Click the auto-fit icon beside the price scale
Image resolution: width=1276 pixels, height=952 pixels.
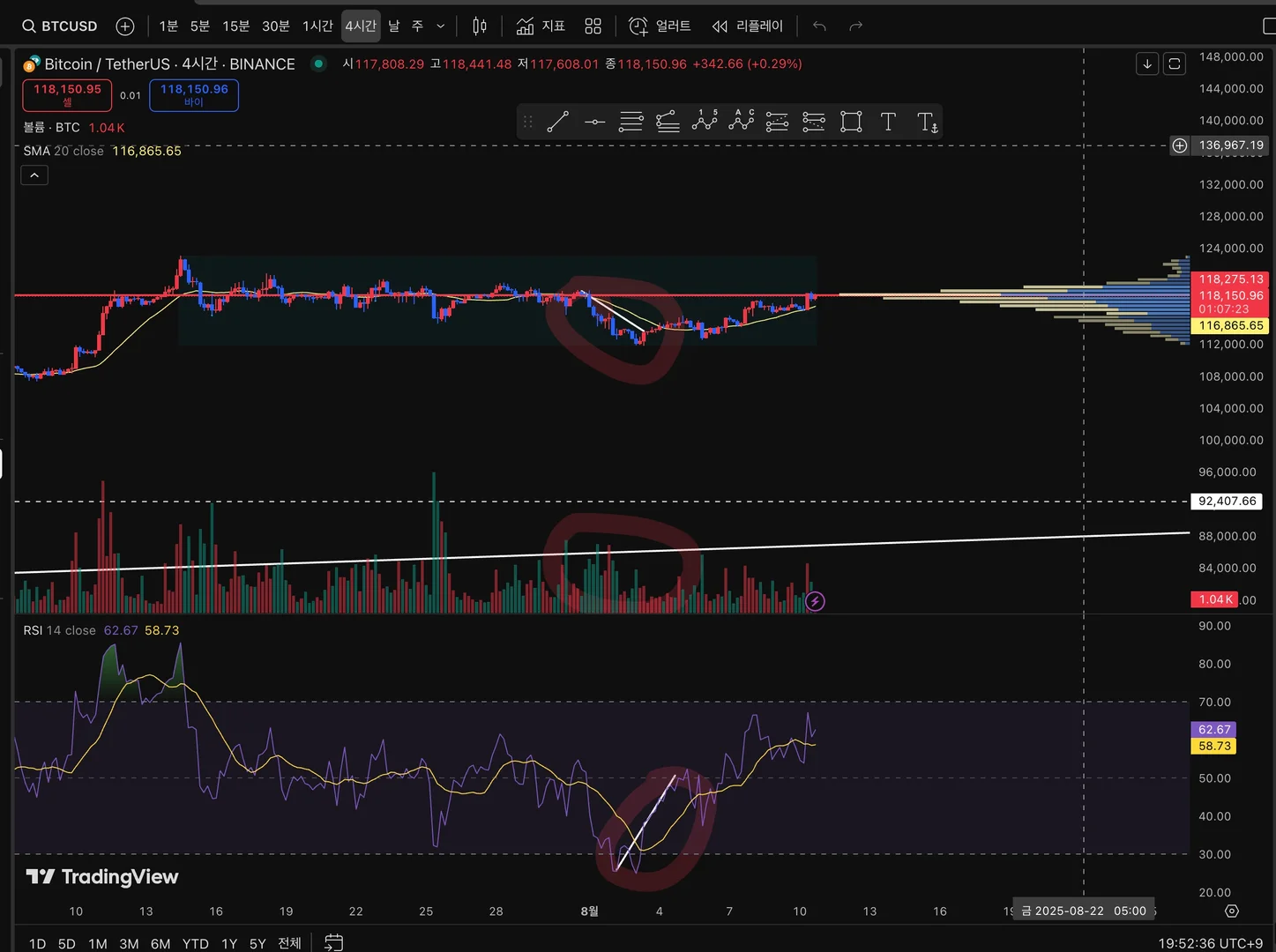tap(1175, 63)
